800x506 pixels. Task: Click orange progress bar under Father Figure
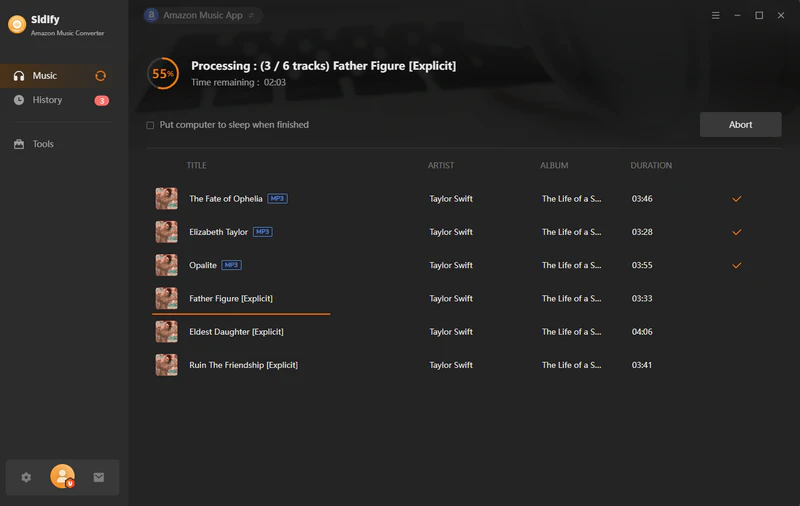(241, 314)
